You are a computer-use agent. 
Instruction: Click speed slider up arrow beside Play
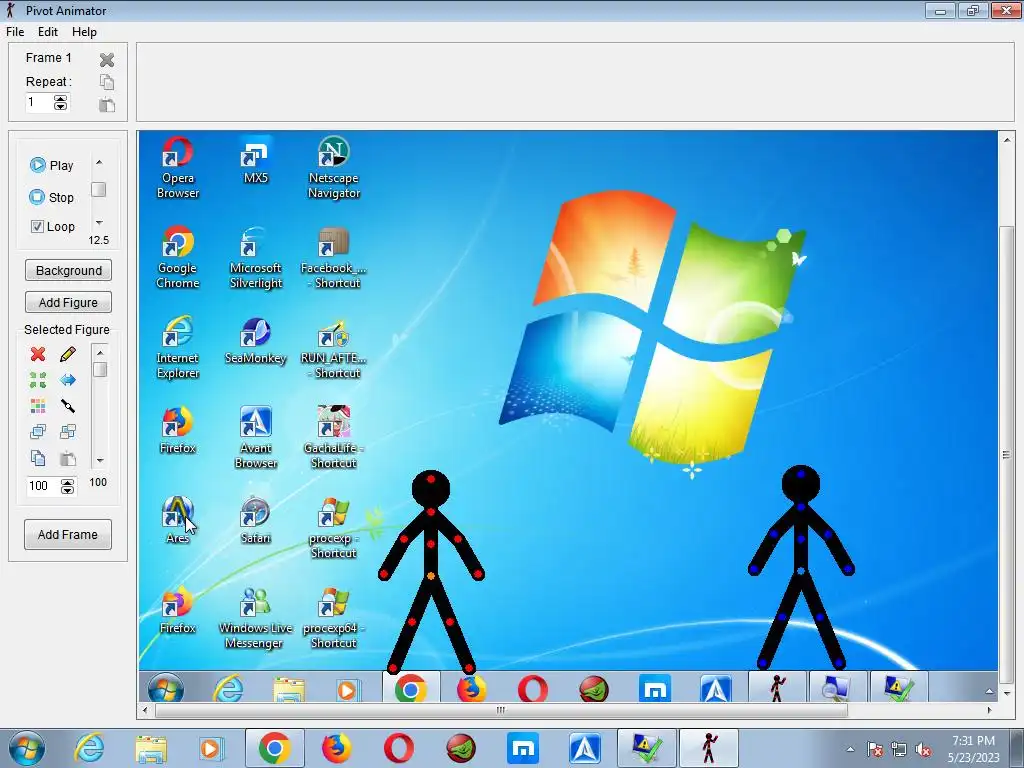pyautogui.click(x=99, y=163)
